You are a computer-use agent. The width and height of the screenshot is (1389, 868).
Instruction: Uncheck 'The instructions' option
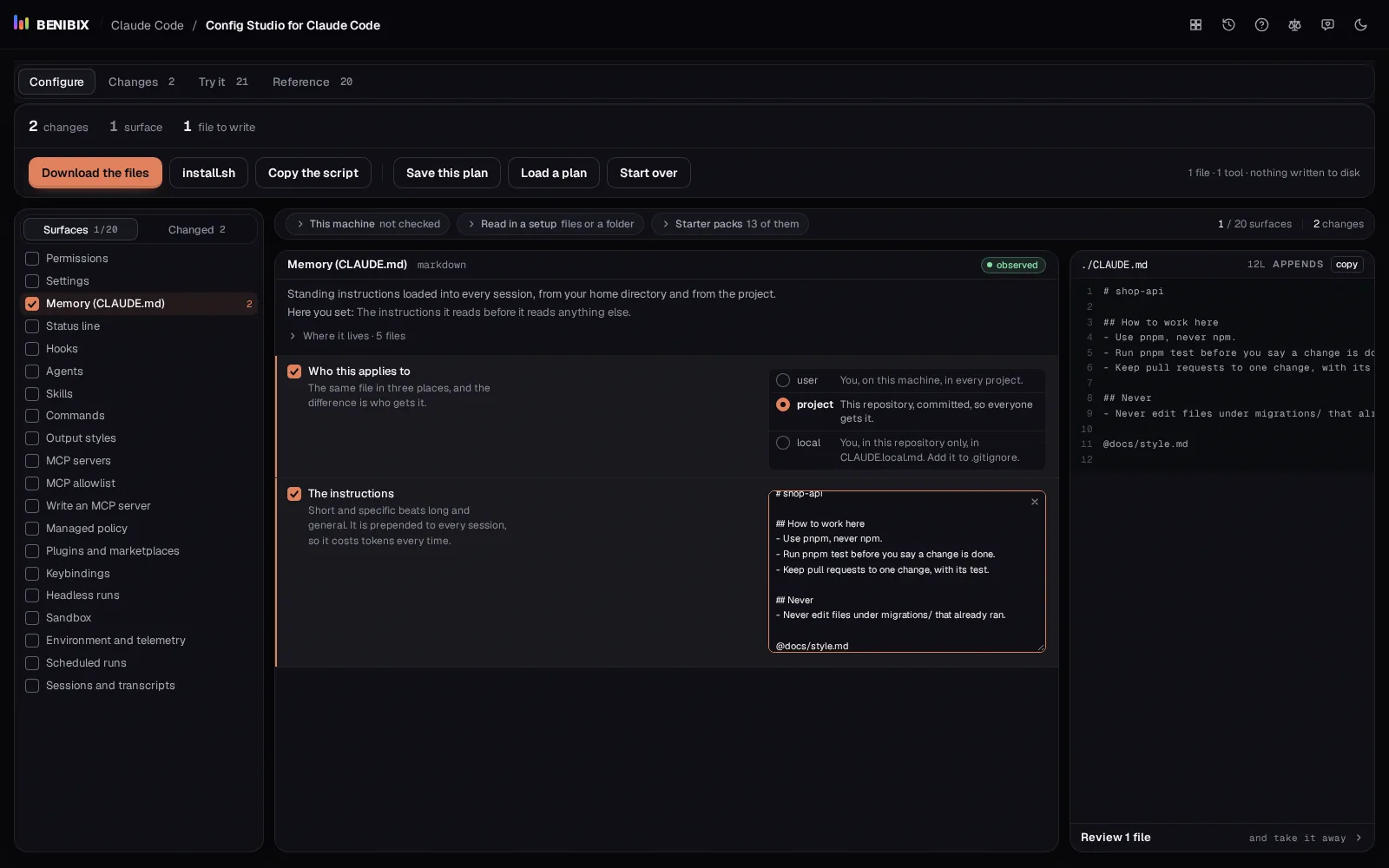tap(294, 494)
